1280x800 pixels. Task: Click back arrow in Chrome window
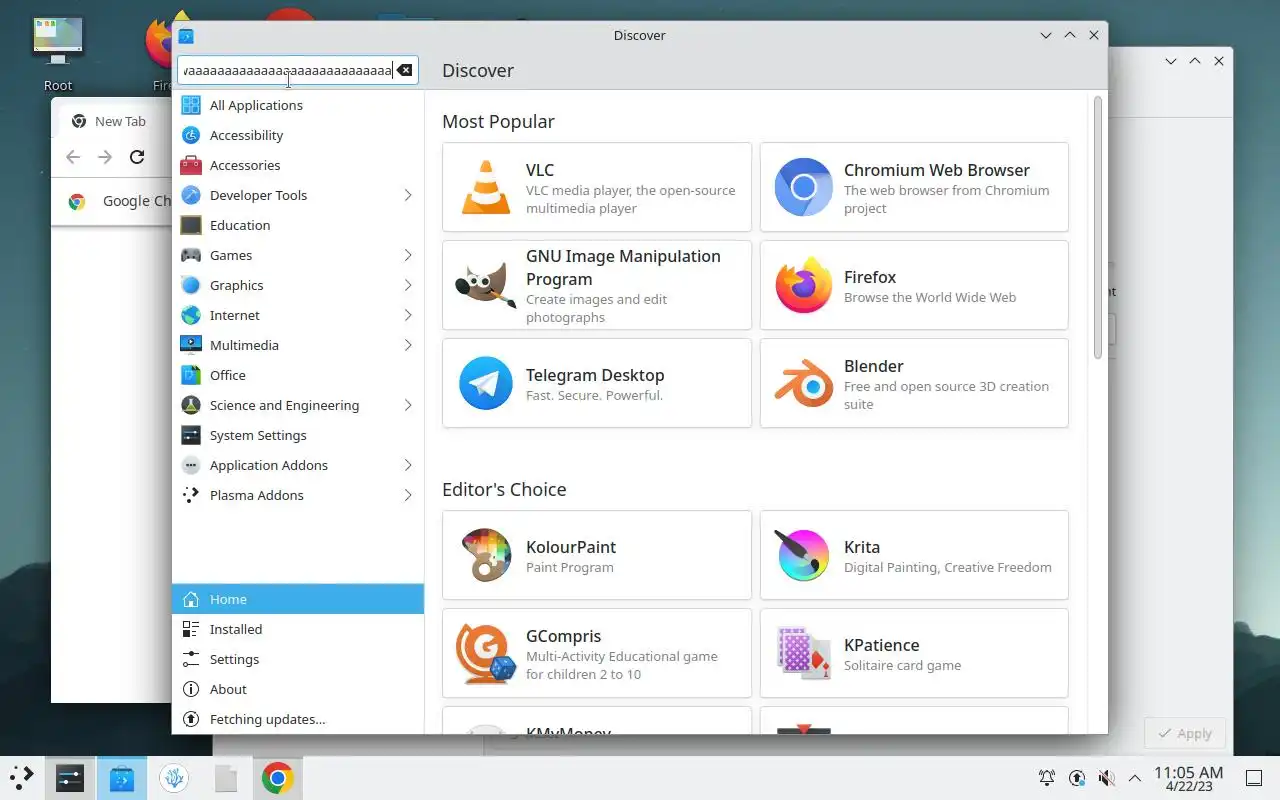click(x=73, y=157)
